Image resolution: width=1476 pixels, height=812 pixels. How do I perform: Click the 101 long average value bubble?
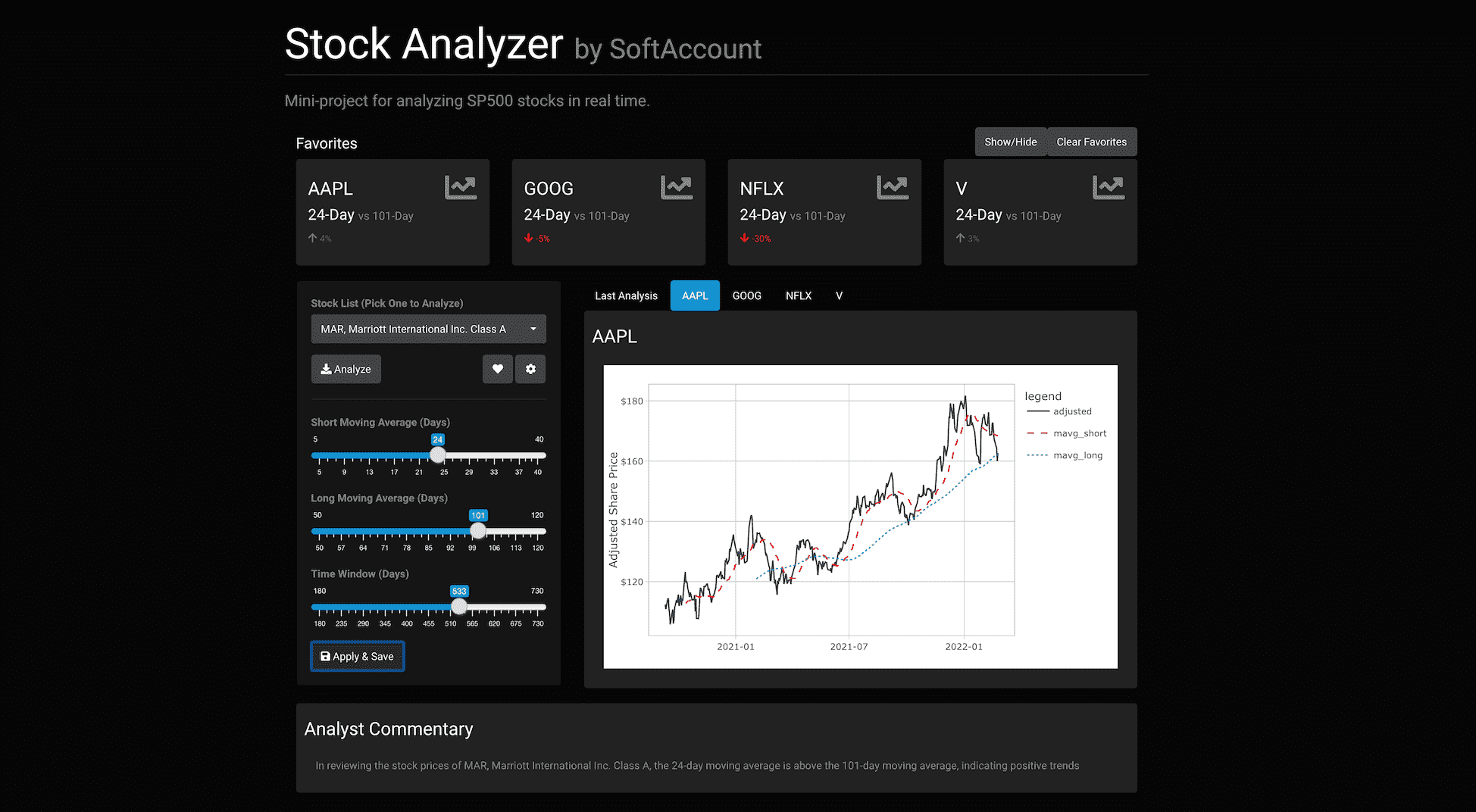pyautogui.click(x=478, y=515)
